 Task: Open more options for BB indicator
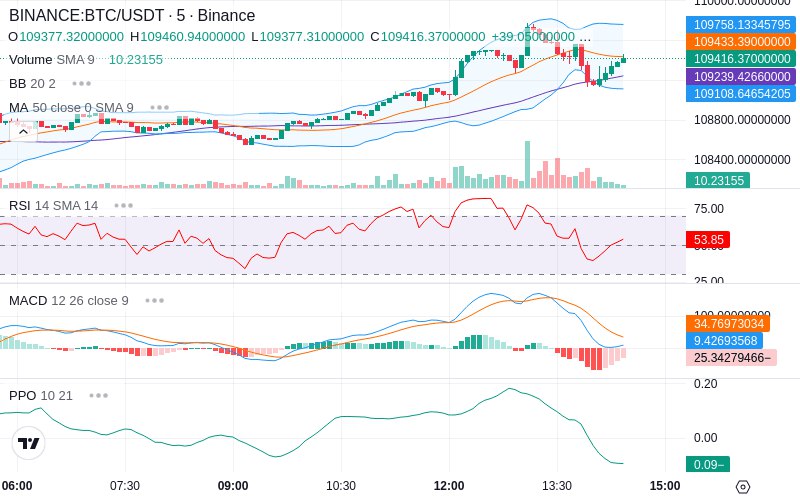point(82,83)
